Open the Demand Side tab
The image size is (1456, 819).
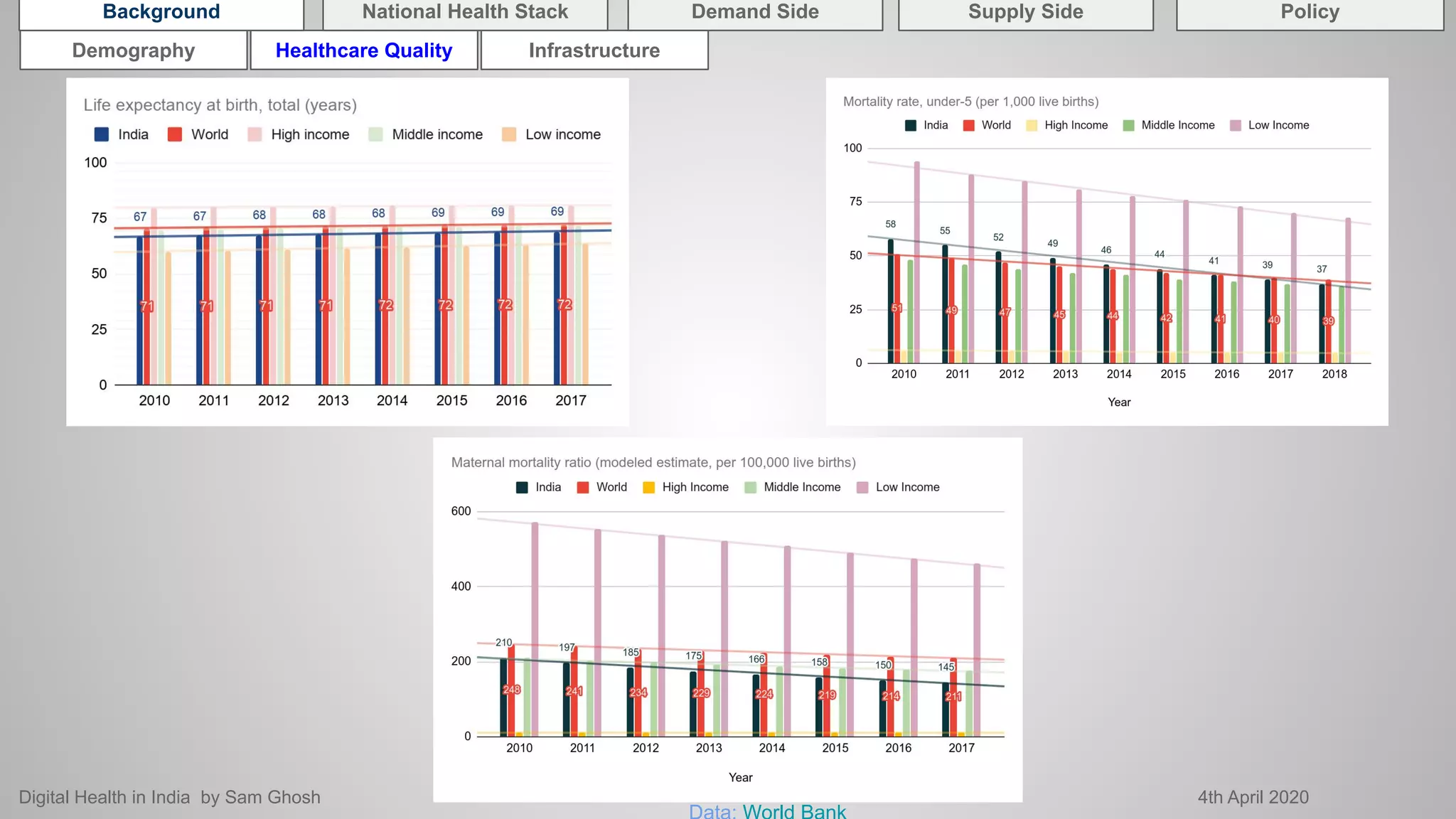click(755, 13)
